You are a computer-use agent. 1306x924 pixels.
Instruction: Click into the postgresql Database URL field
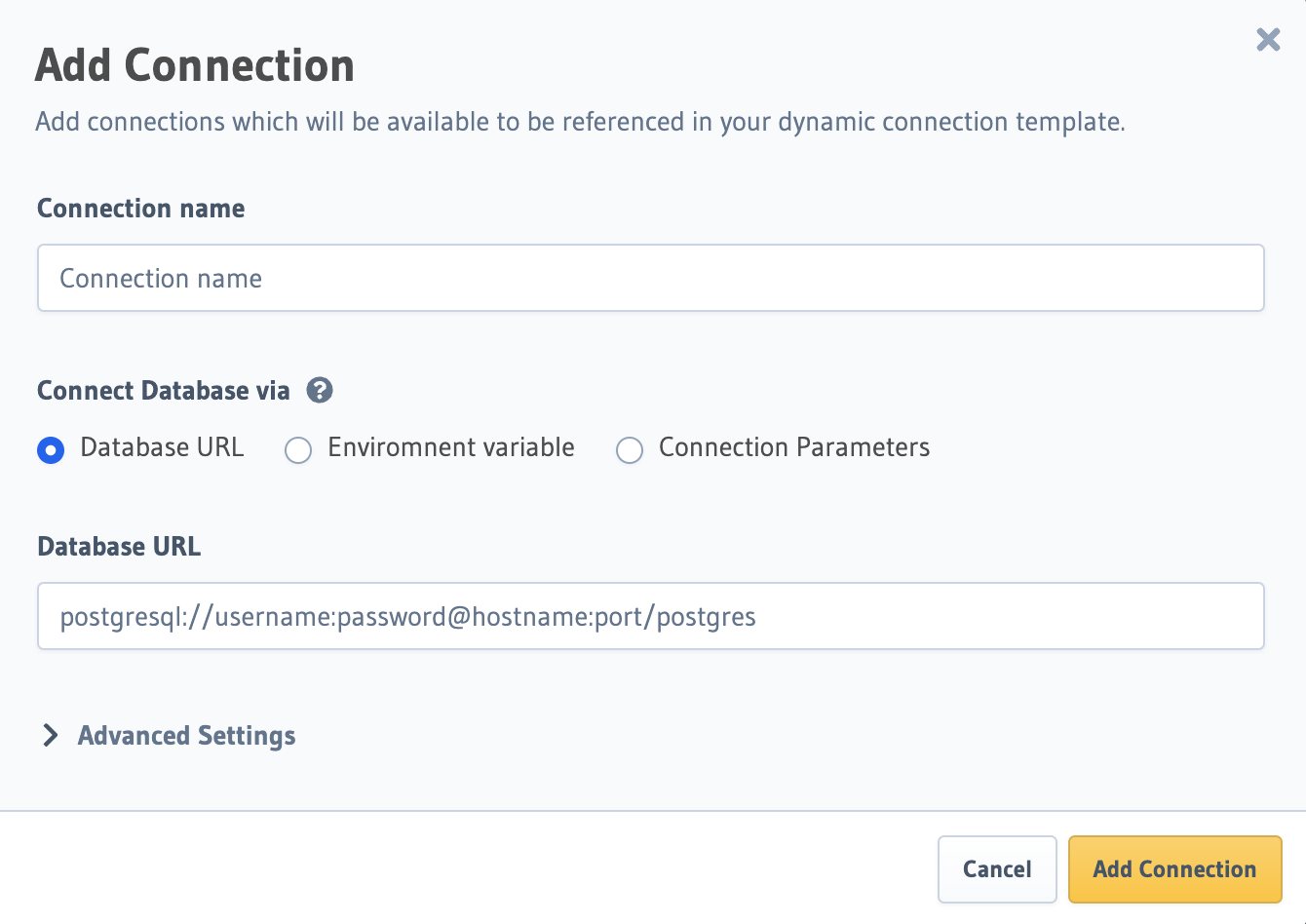point(650,617)
